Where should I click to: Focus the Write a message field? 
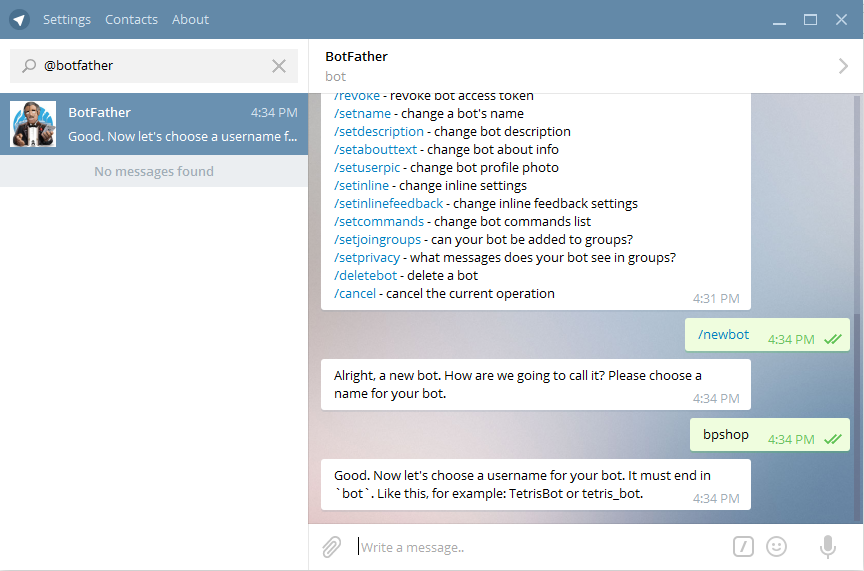[540, 547]
